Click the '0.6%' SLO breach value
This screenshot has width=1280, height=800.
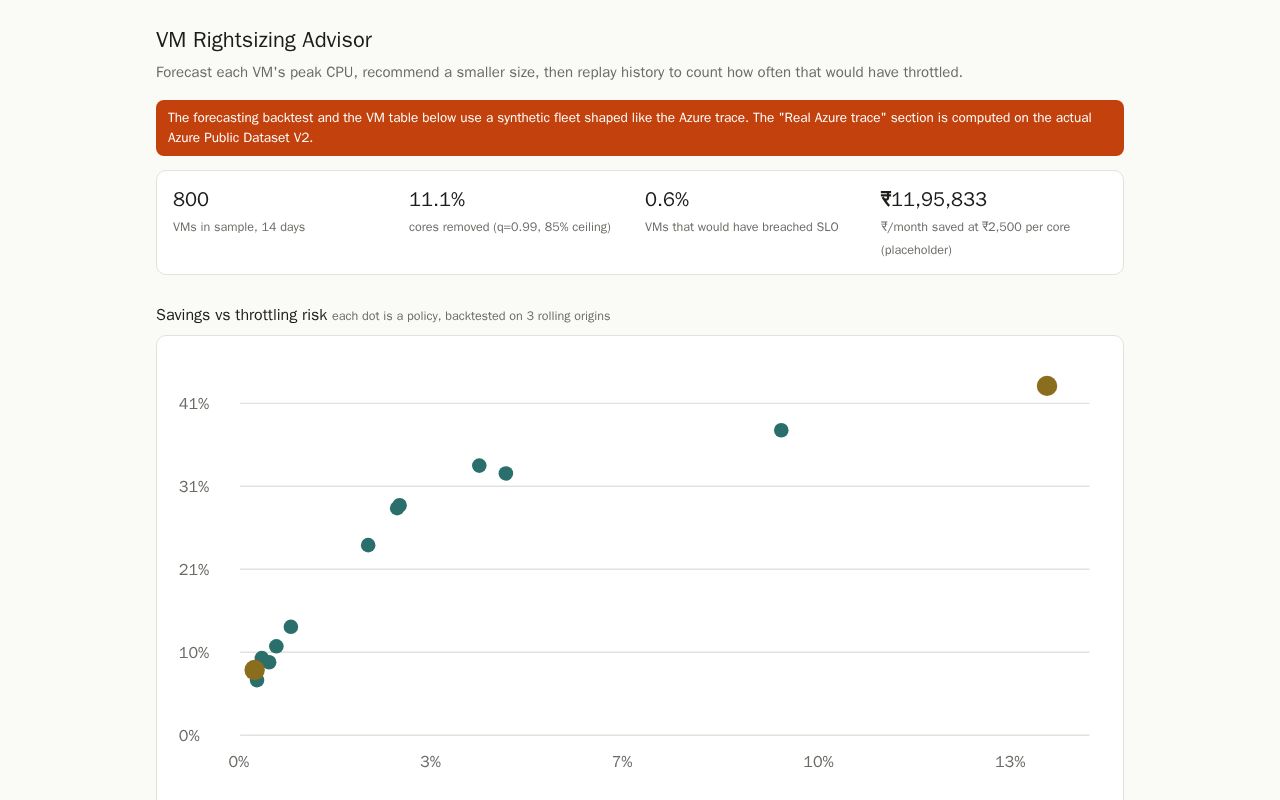(667, 199)
